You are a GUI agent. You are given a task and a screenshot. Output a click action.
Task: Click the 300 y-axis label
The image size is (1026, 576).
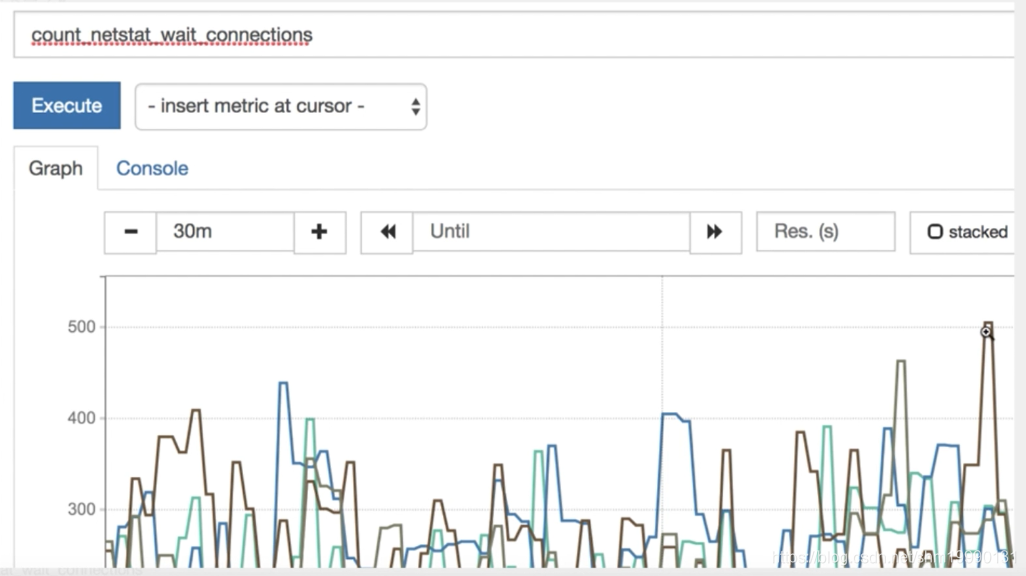point(82,509)
